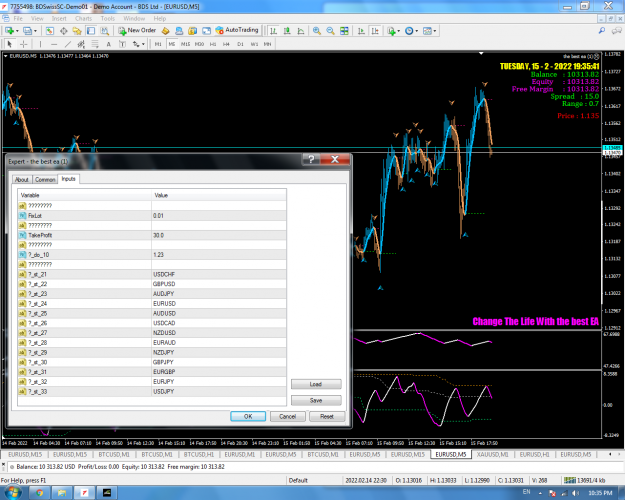Click the Save inputs button
625x500 pixels.
316,400
